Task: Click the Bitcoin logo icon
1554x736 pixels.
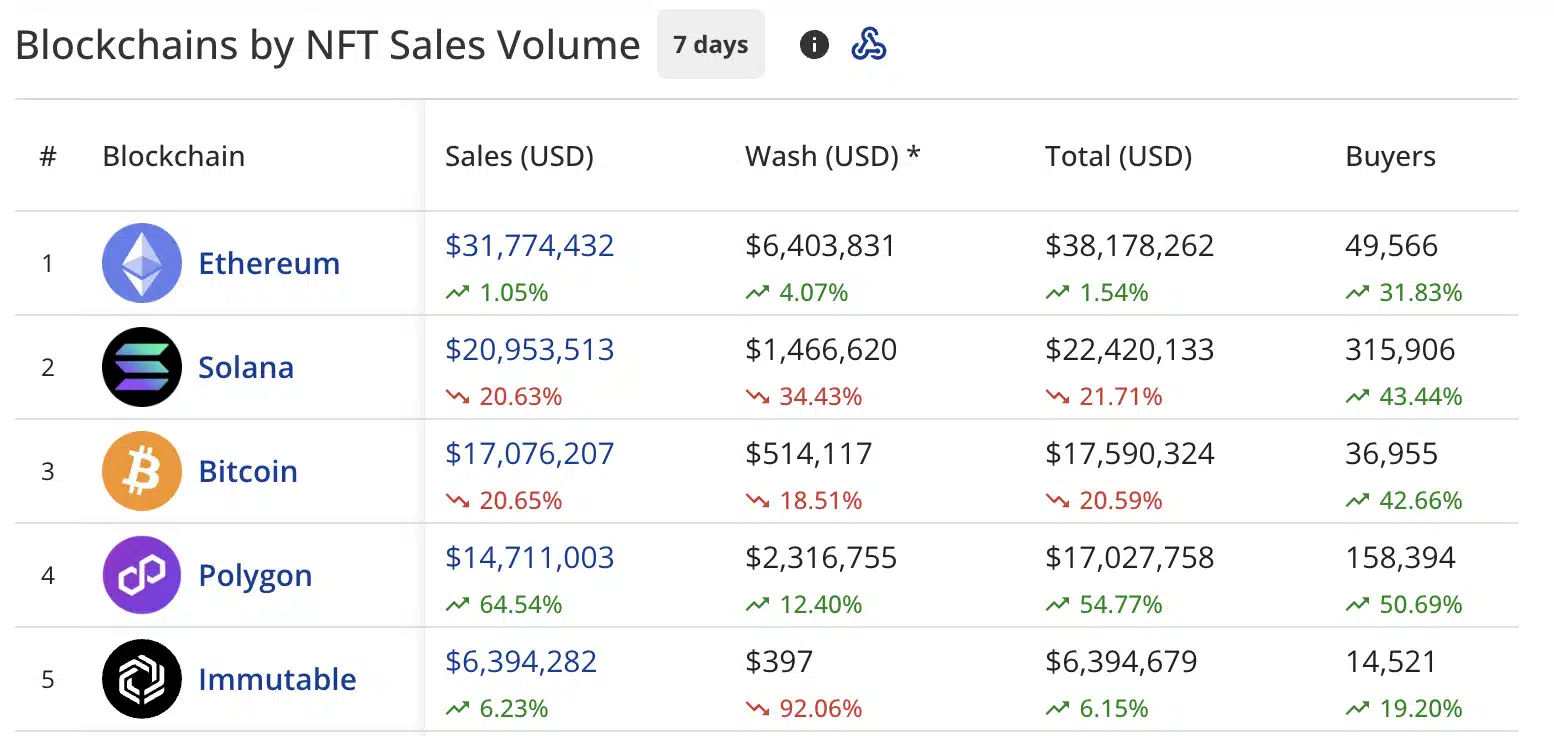Action: [x=142, y=471]
